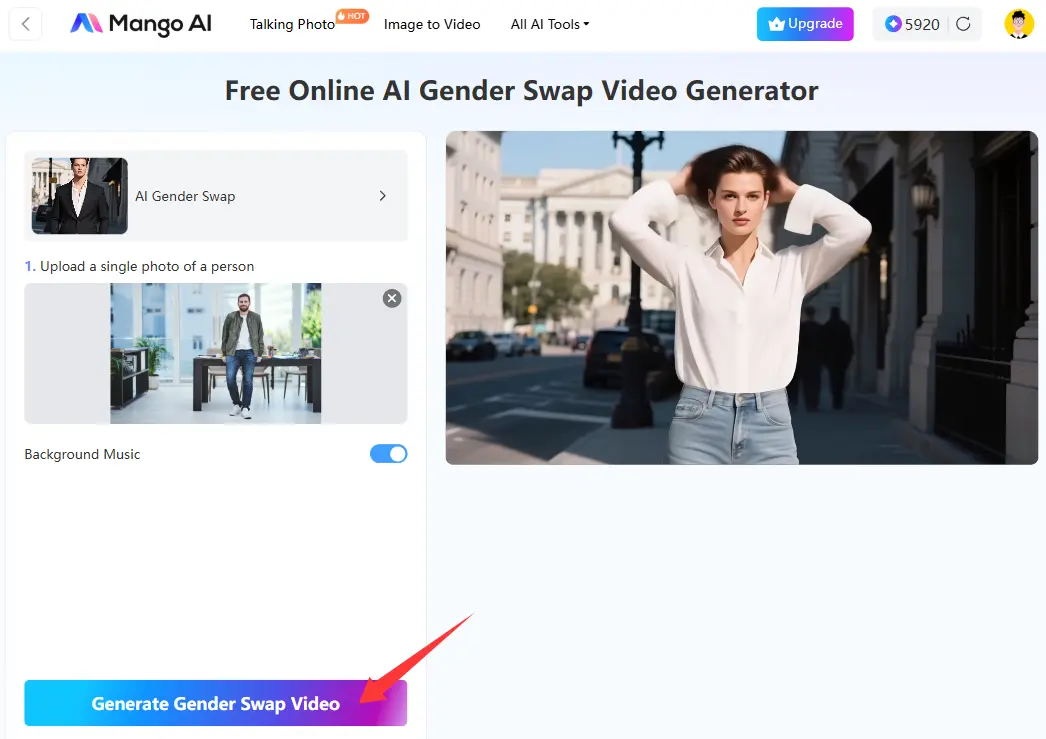This screenshot has height=739, width=1046.
Task: Click the woman preview video on right
Action: pyautogui.click(x=741, y=298)
